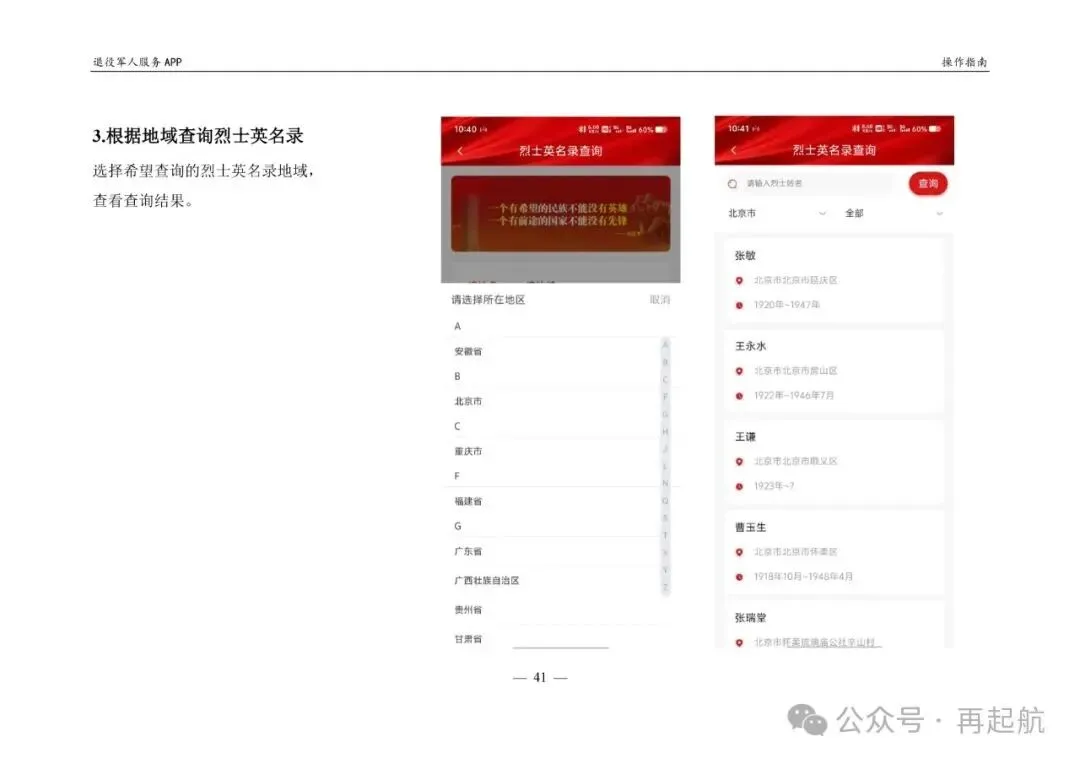1080x764 pixels.
Task: Tap 取消 to cancel region selection
Action: [659, 300]
